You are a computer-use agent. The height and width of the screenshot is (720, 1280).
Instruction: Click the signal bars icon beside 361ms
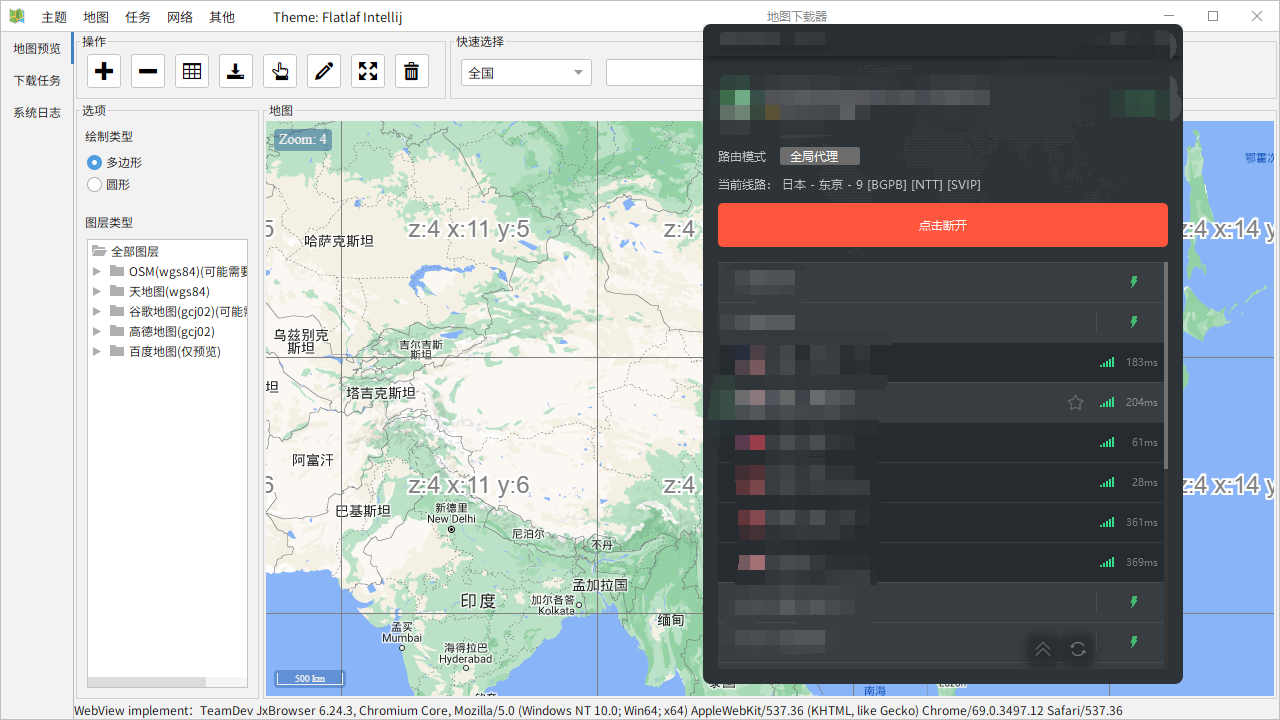coord(1107,522)
